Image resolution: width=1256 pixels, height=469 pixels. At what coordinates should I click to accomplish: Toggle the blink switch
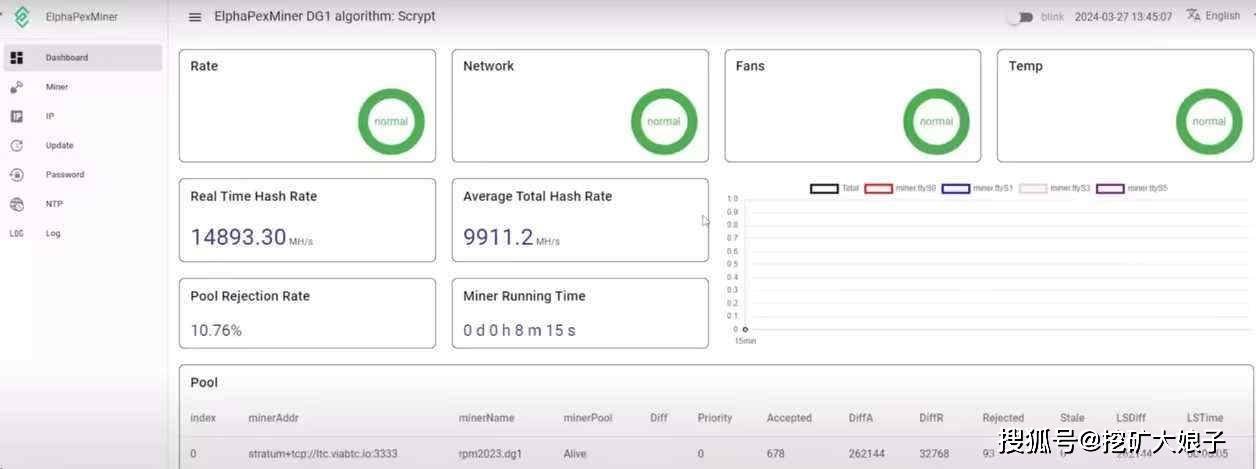point(1019,17)
